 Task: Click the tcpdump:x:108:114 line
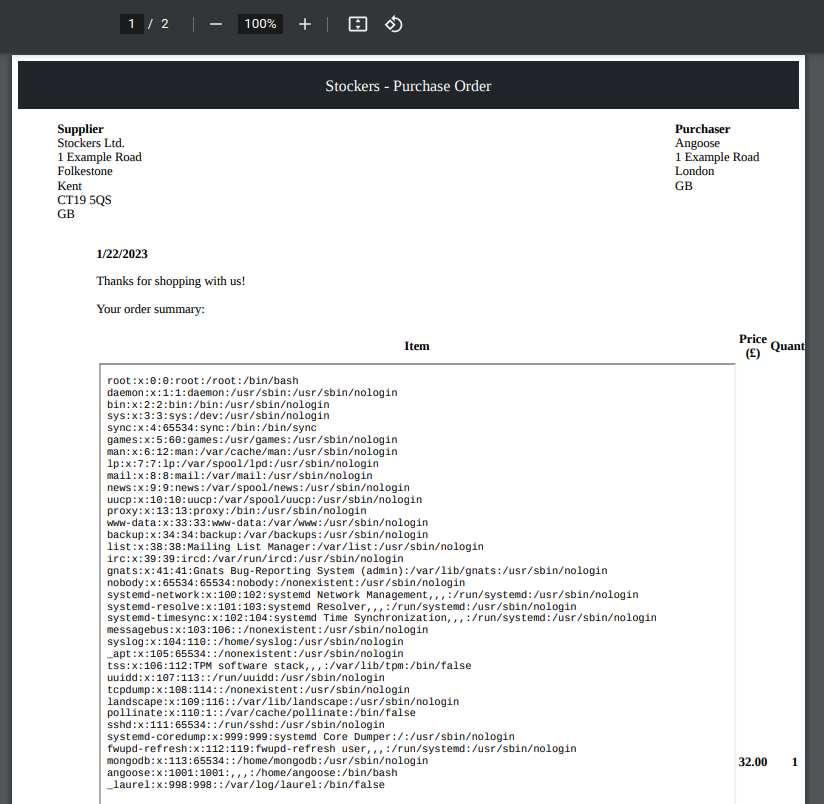258,690
